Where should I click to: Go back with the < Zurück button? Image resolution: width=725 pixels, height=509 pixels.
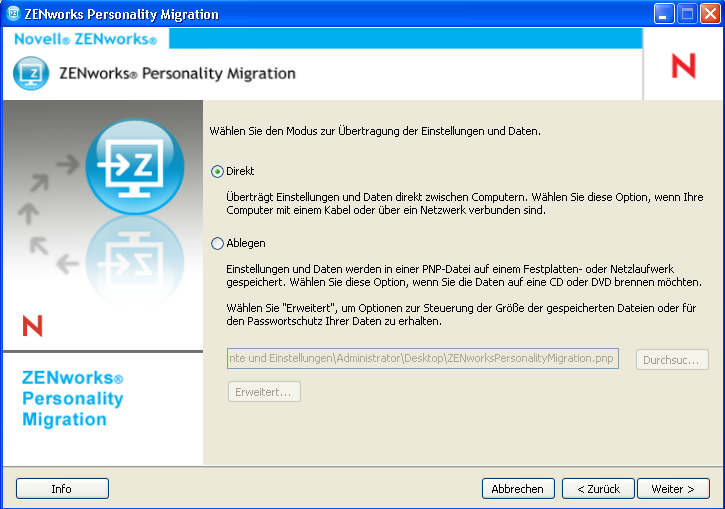[x=598, y=489]
